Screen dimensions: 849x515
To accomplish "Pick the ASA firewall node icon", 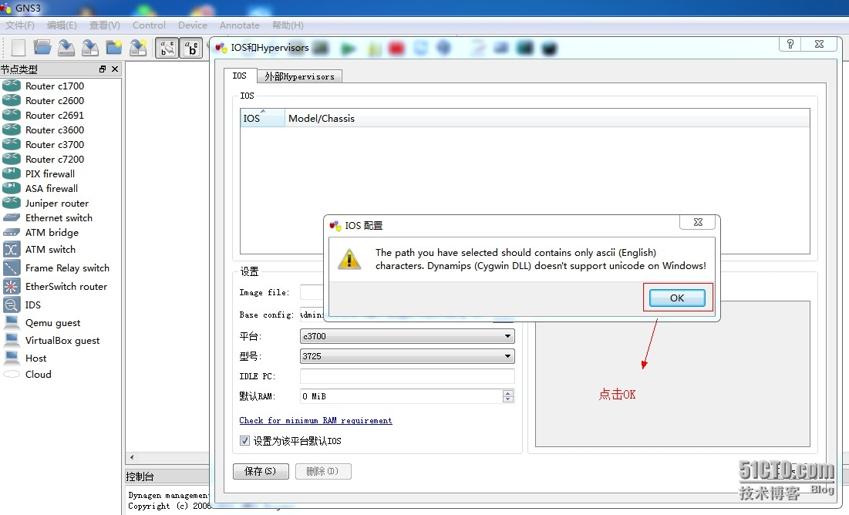I will (11, 188).
